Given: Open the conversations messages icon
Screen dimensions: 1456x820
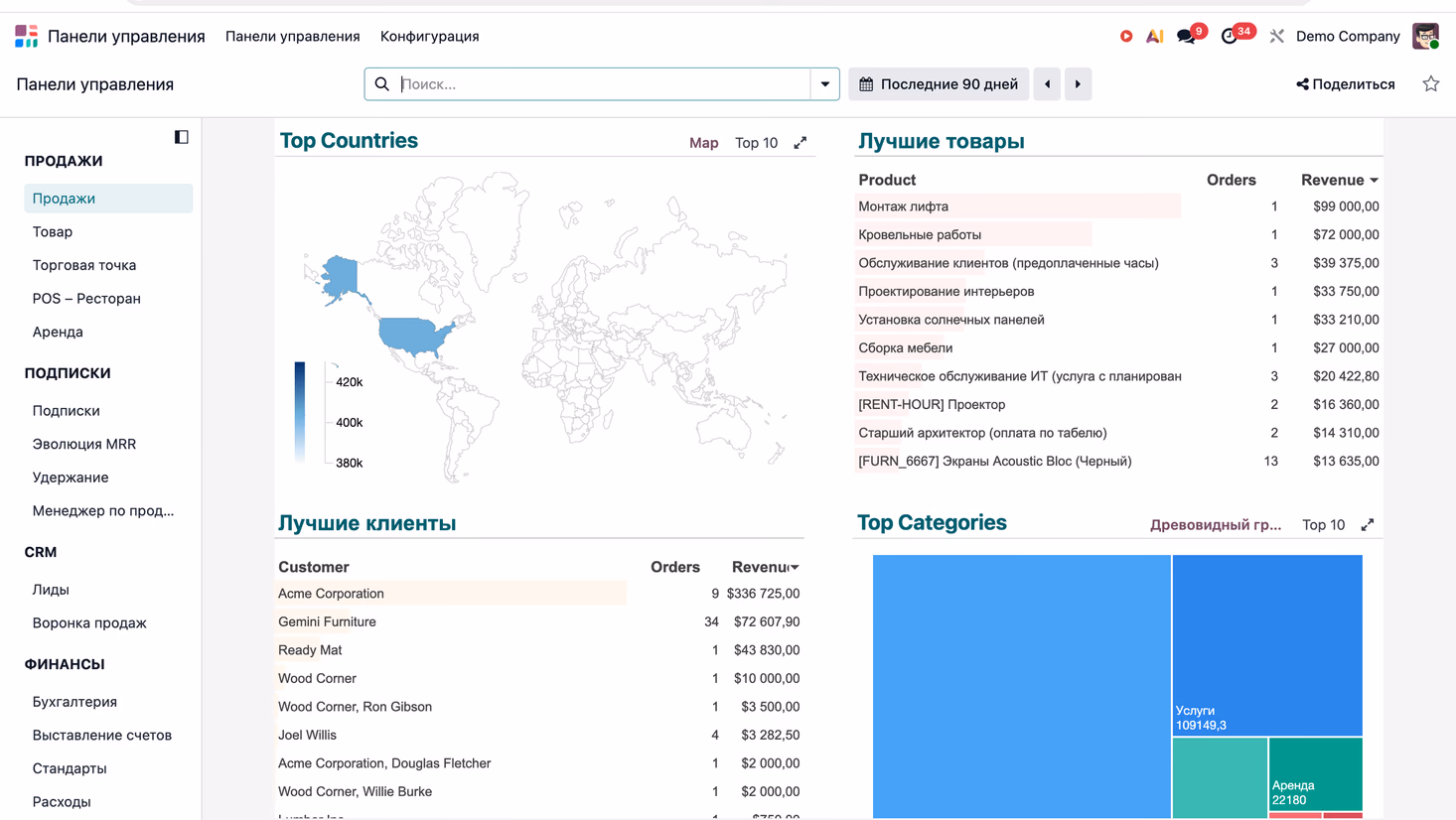Looking at the screenshot, I should tap(1186, 37).
